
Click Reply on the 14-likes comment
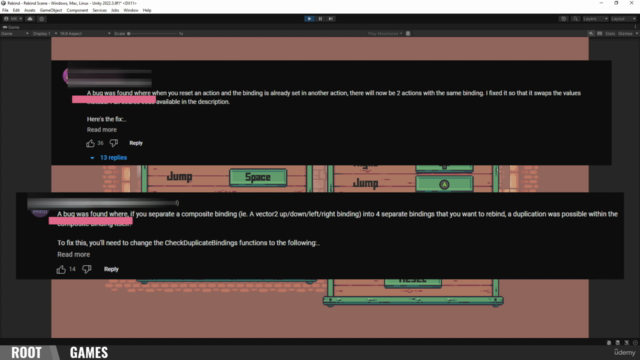[111, 269]
